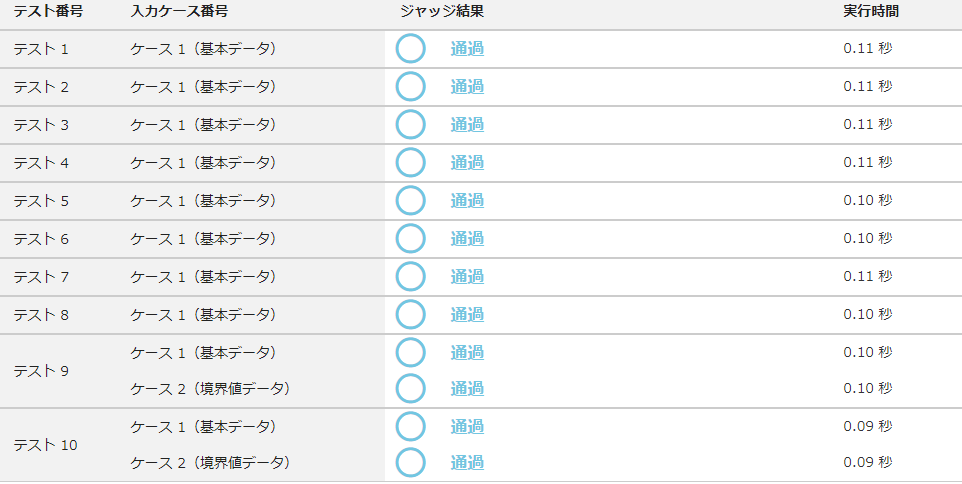Click the pass circle icon for テスト 7

(x=410, y=277)
